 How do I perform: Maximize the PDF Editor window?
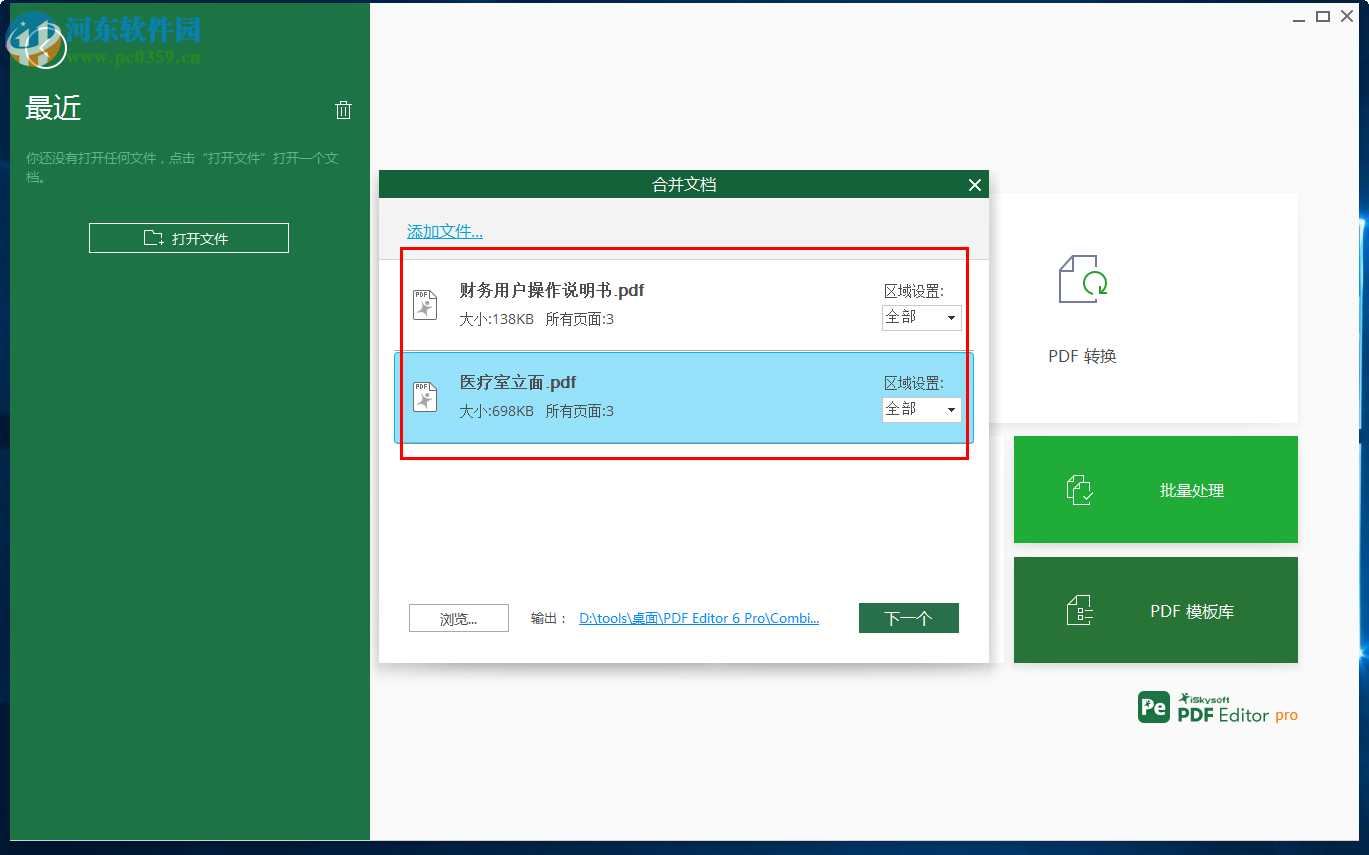1323,16
